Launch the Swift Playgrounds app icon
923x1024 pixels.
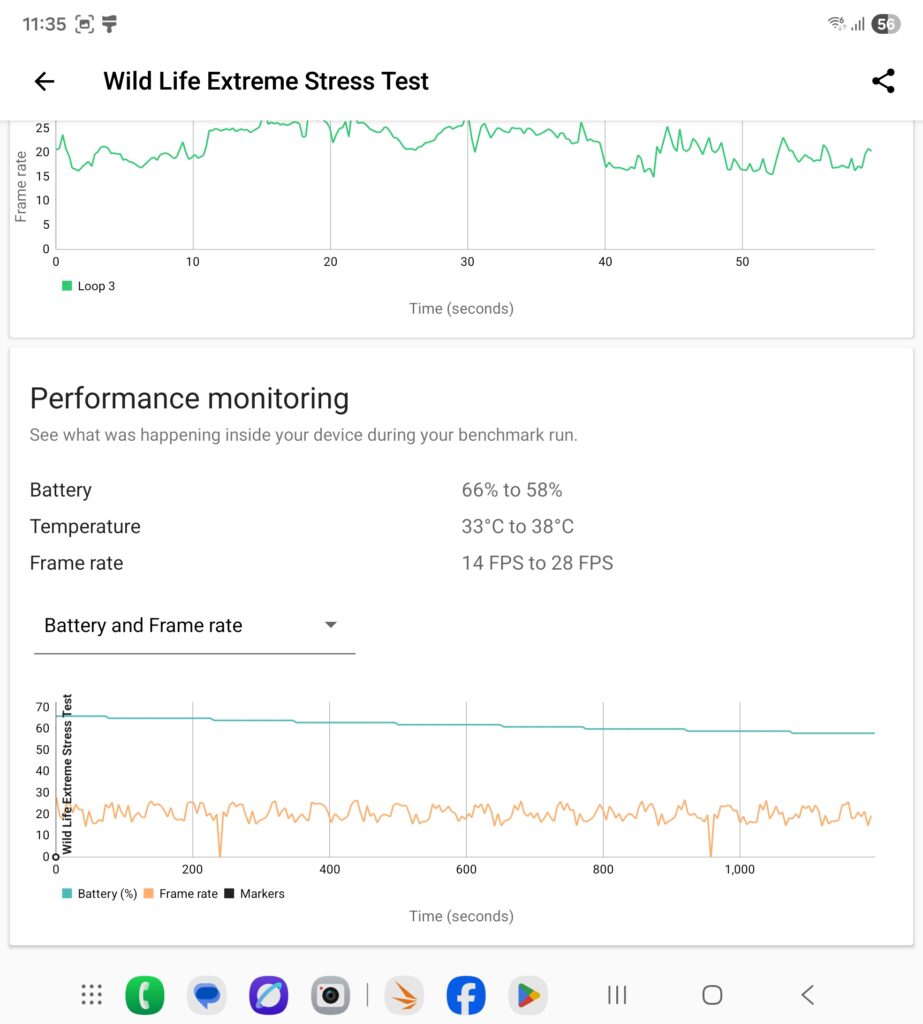coord(404,994)
